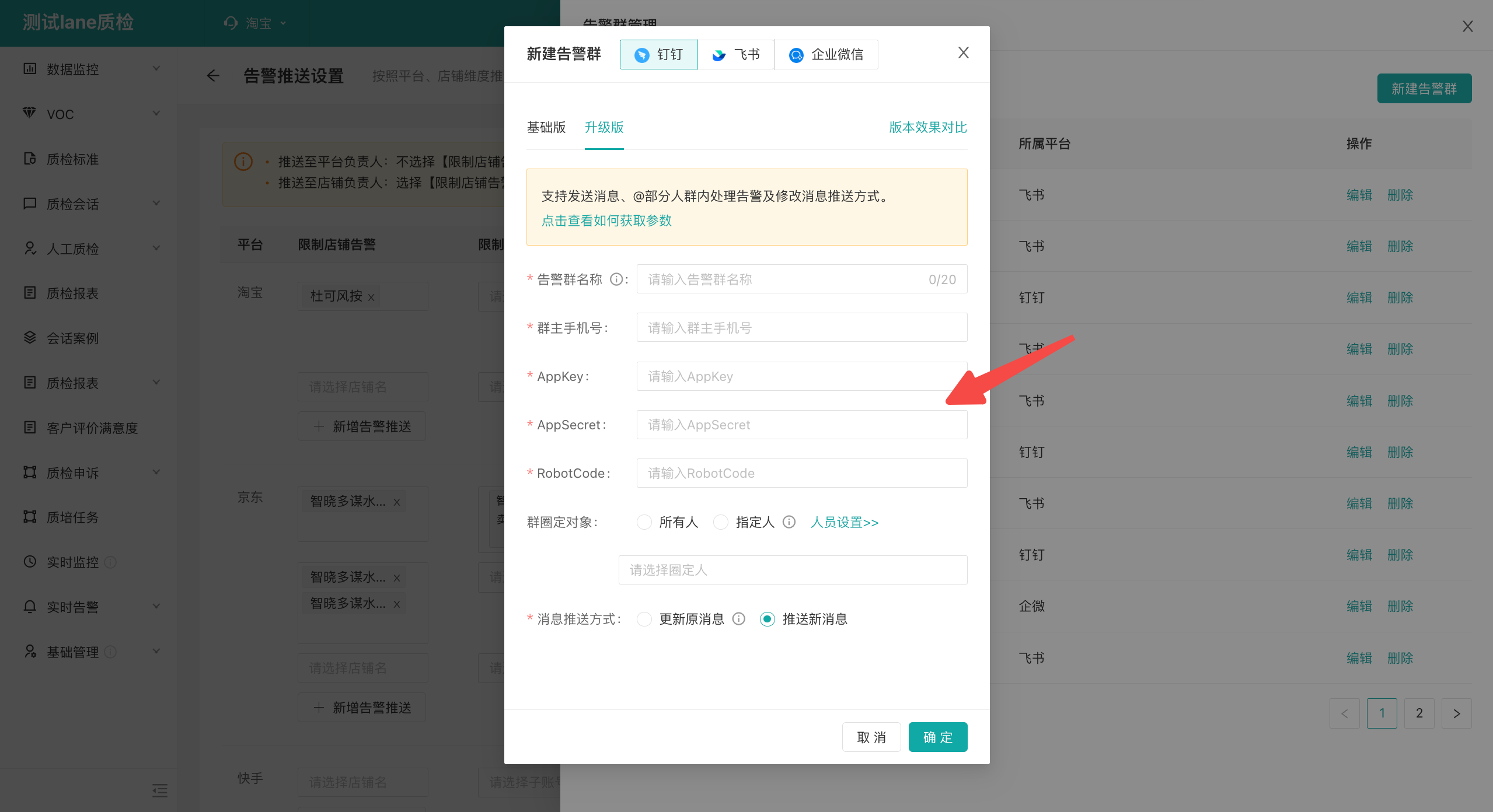Viewport: 1493px width, 812px height.
Task: Click the 质检标准 document icon
Action: [x=30, y=159]
